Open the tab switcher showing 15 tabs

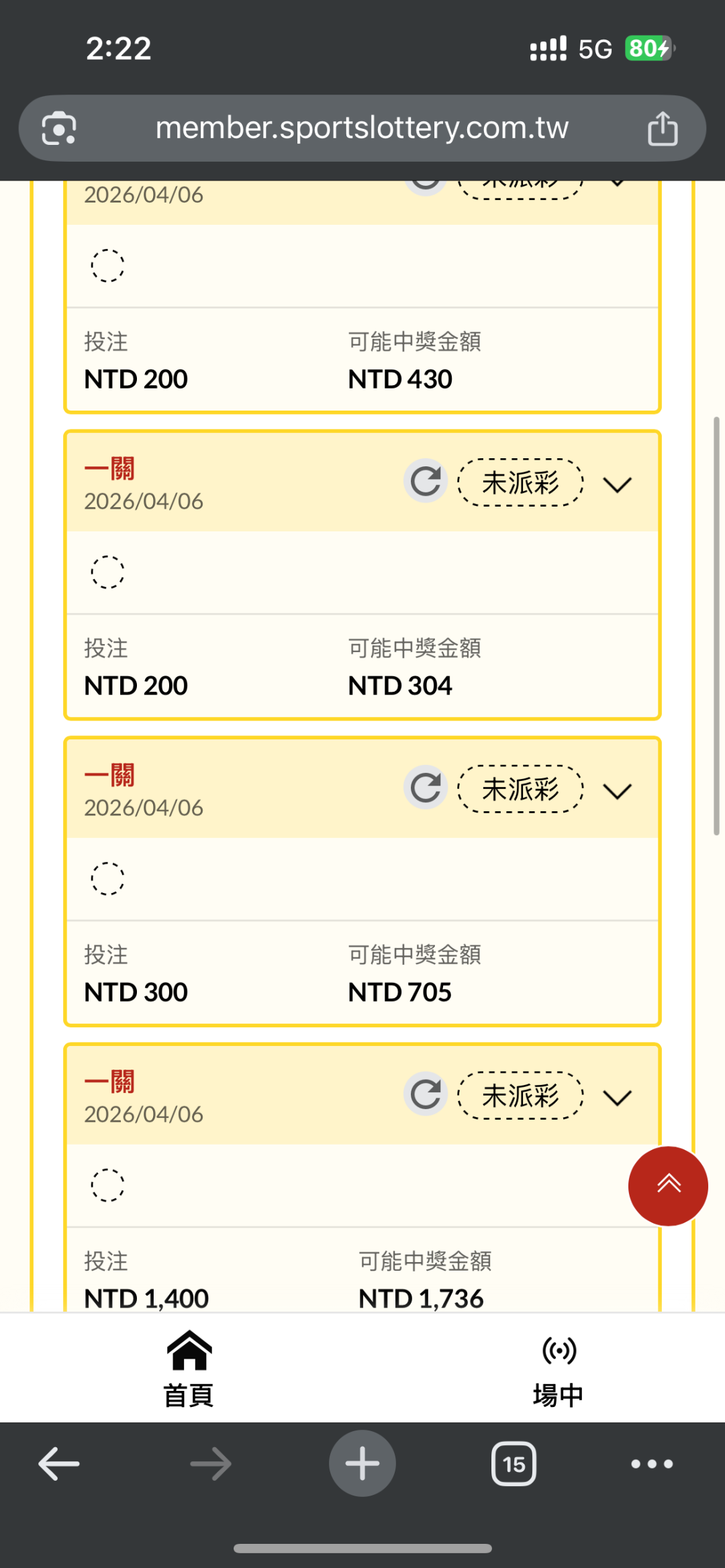coord(514,1463)
